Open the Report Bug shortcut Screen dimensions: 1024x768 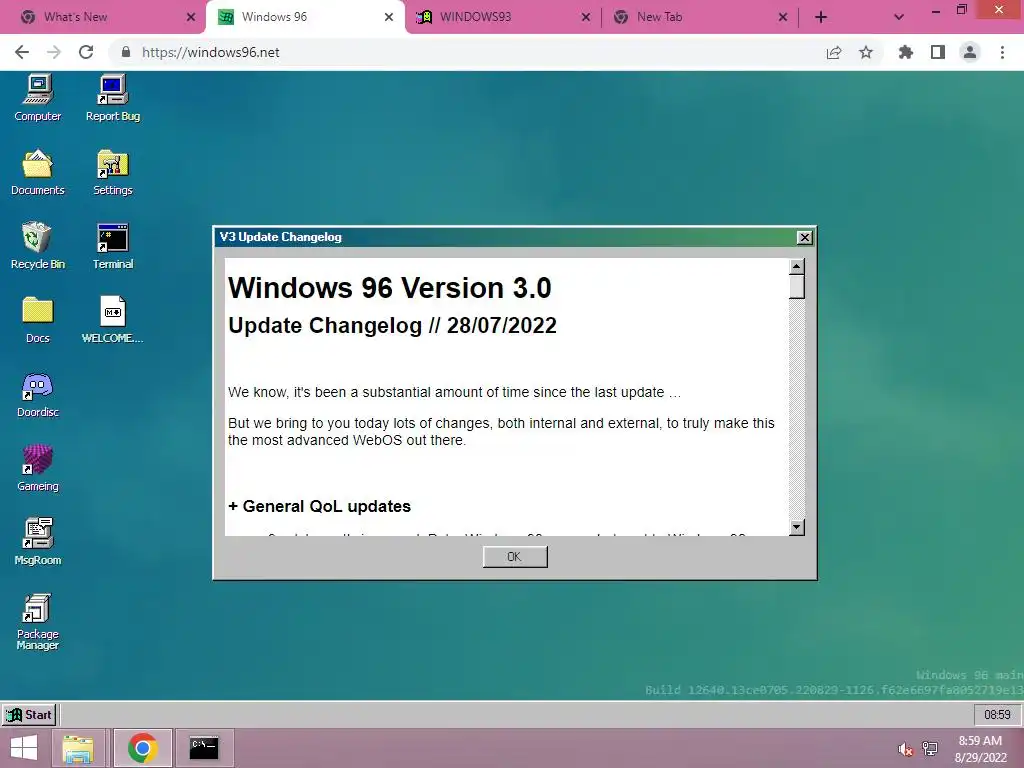pyautogui.click(x=112, y=98)
